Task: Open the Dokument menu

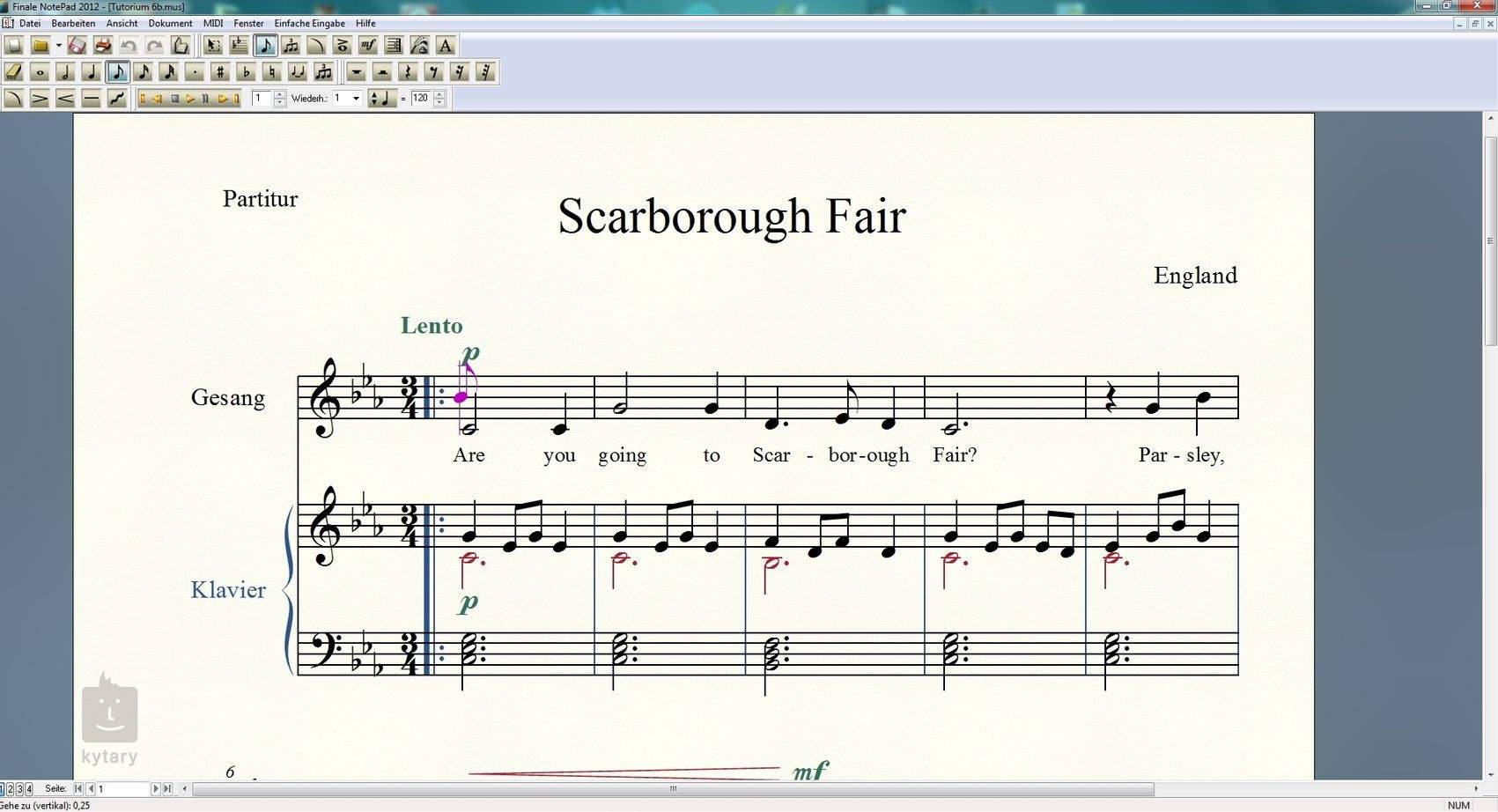Action: coord(170,24)
